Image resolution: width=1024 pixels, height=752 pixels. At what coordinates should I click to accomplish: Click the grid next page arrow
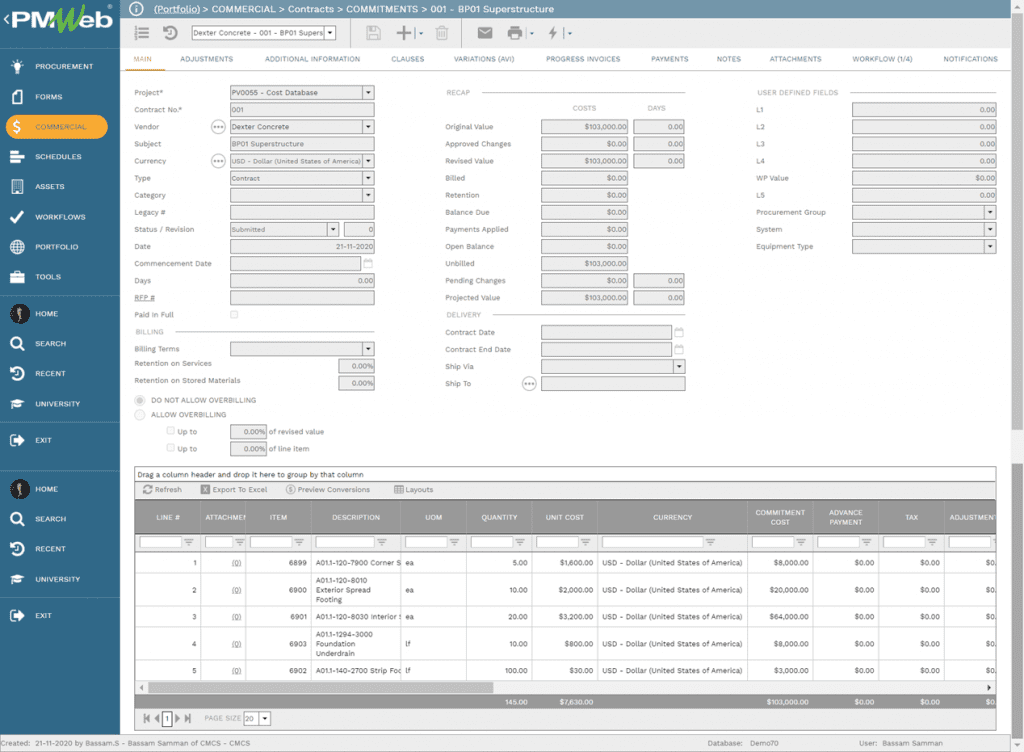click(178, 718)
